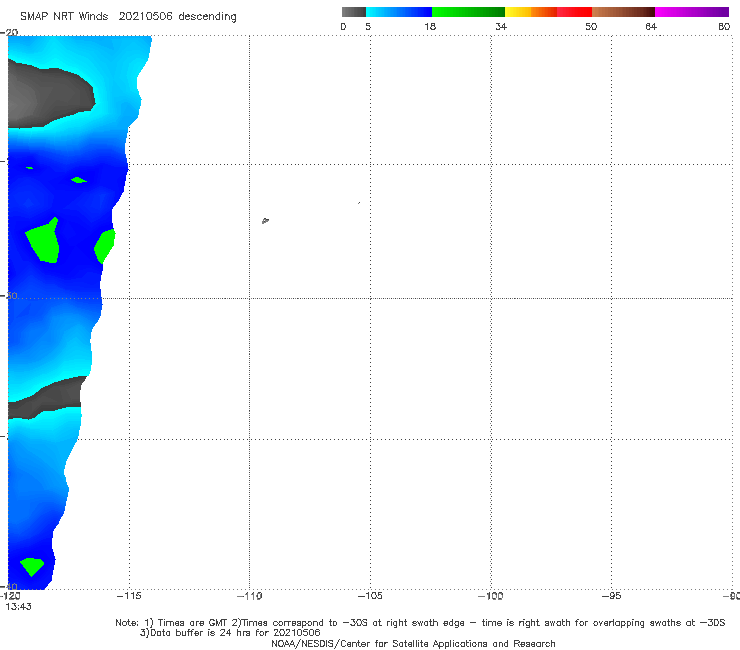Click the '-110' longitude axis label

(x=250, y=596)
